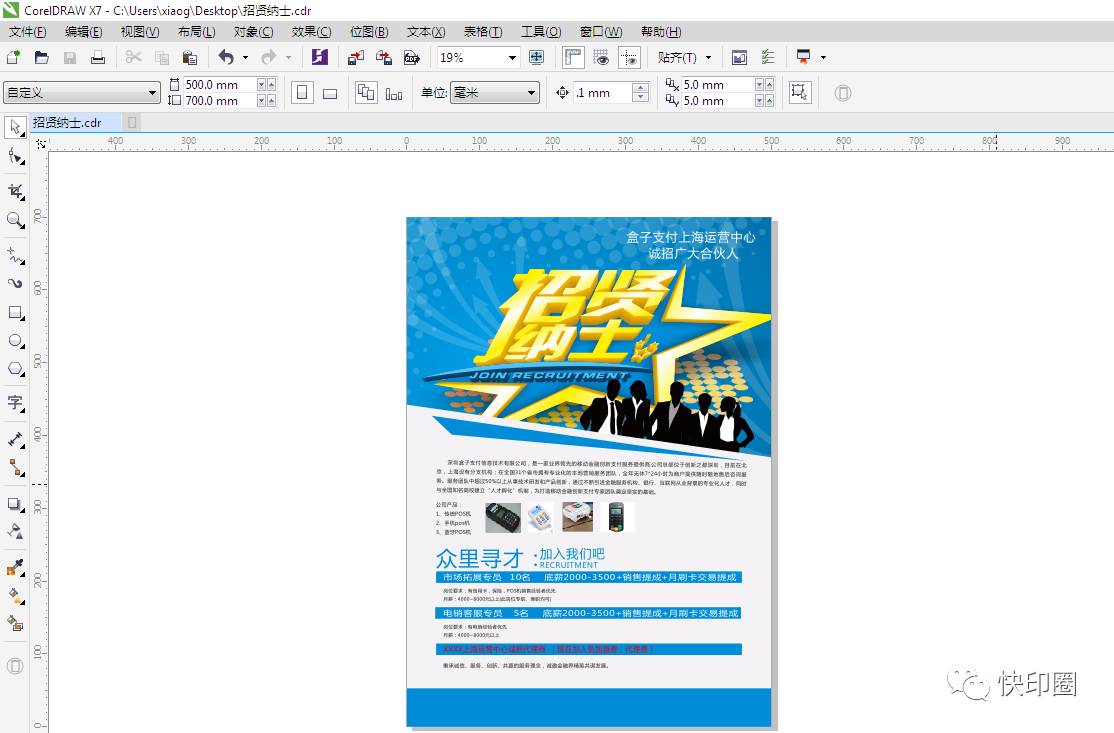Click the page height 700.0 mm field
This screenshot has width=1114, height=733.
tap(220, 101)
